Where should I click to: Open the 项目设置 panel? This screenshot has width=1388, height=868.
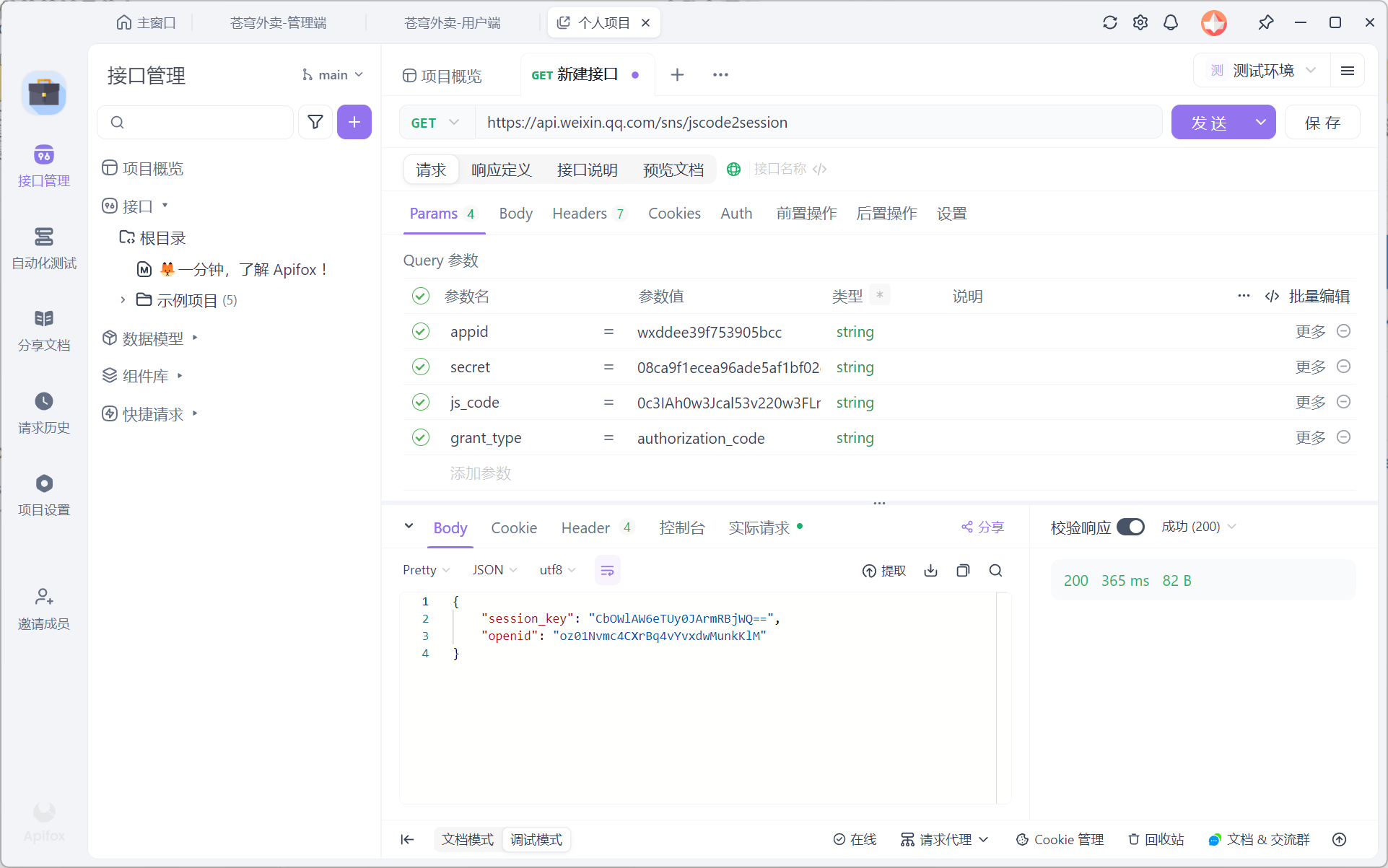coord(43,495)
